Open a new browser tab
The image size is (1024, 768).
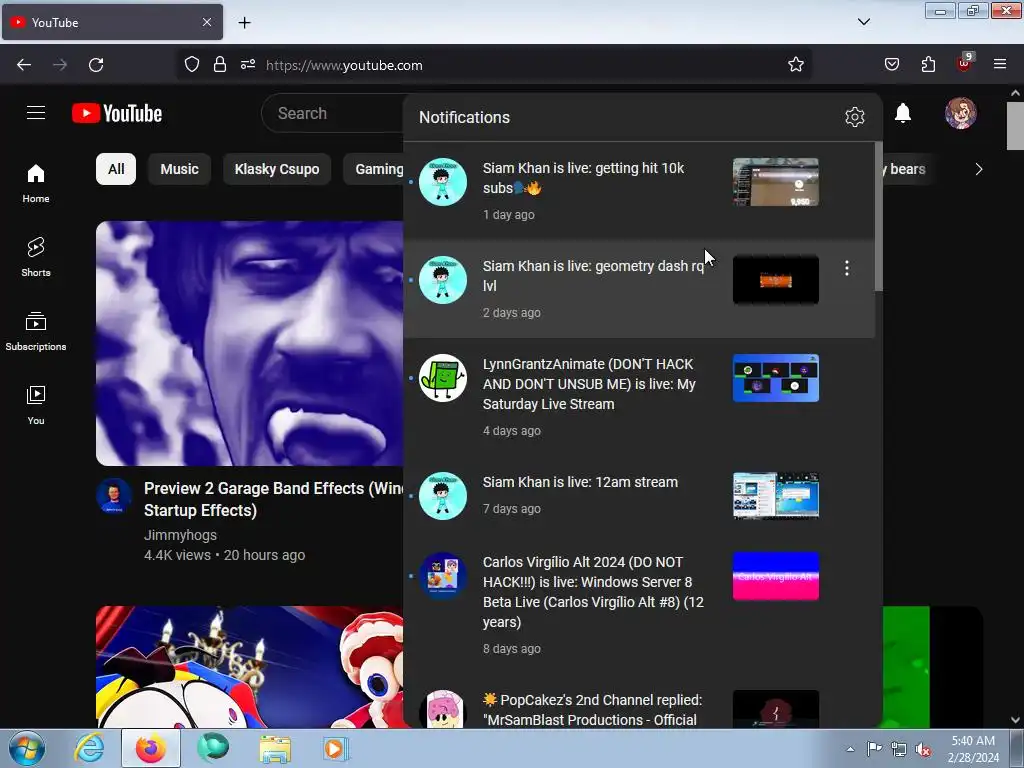(x=244, y=23)
